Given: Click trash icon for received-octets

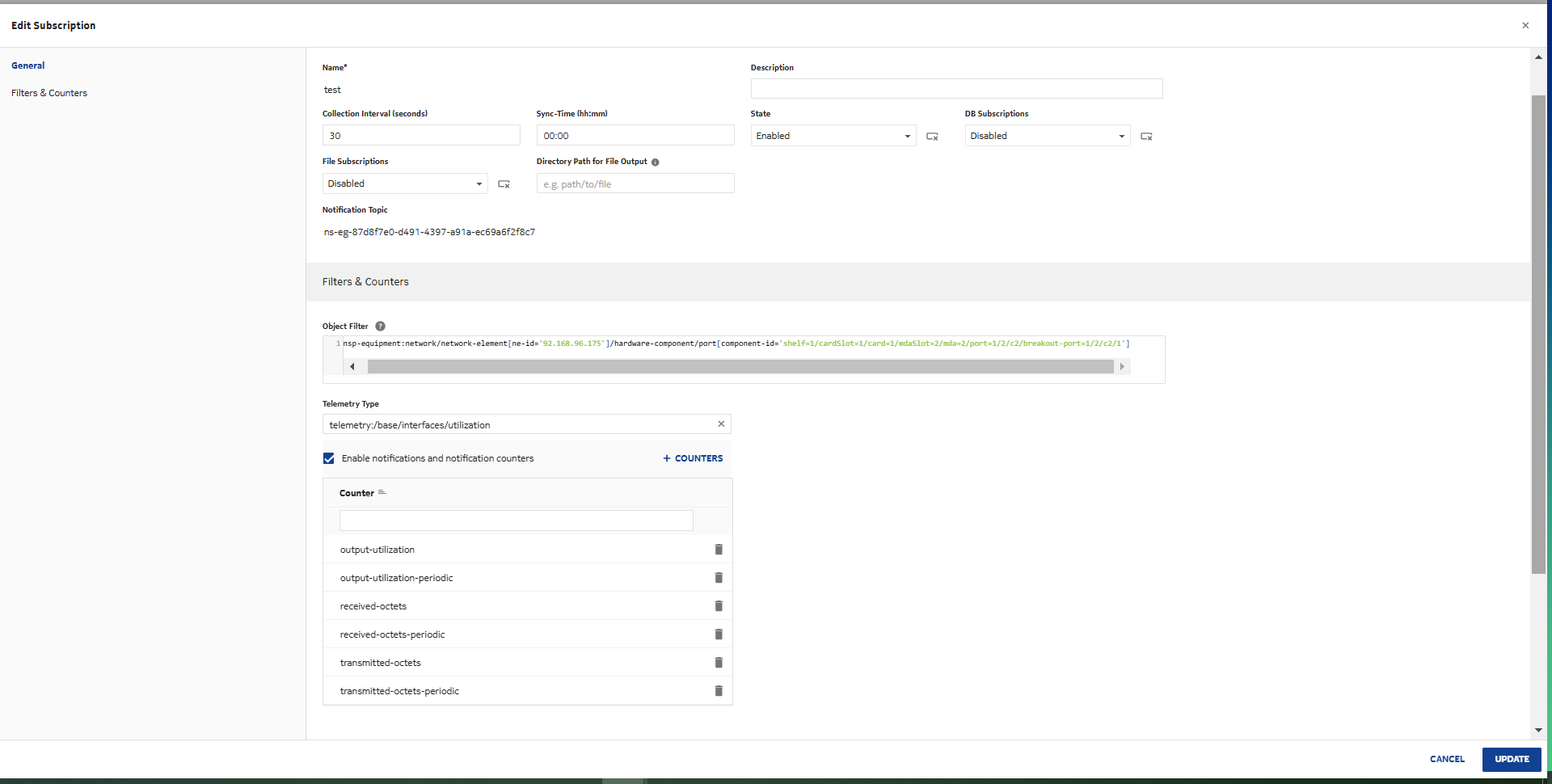Looking at the screenshot, I should pos(718,606).
